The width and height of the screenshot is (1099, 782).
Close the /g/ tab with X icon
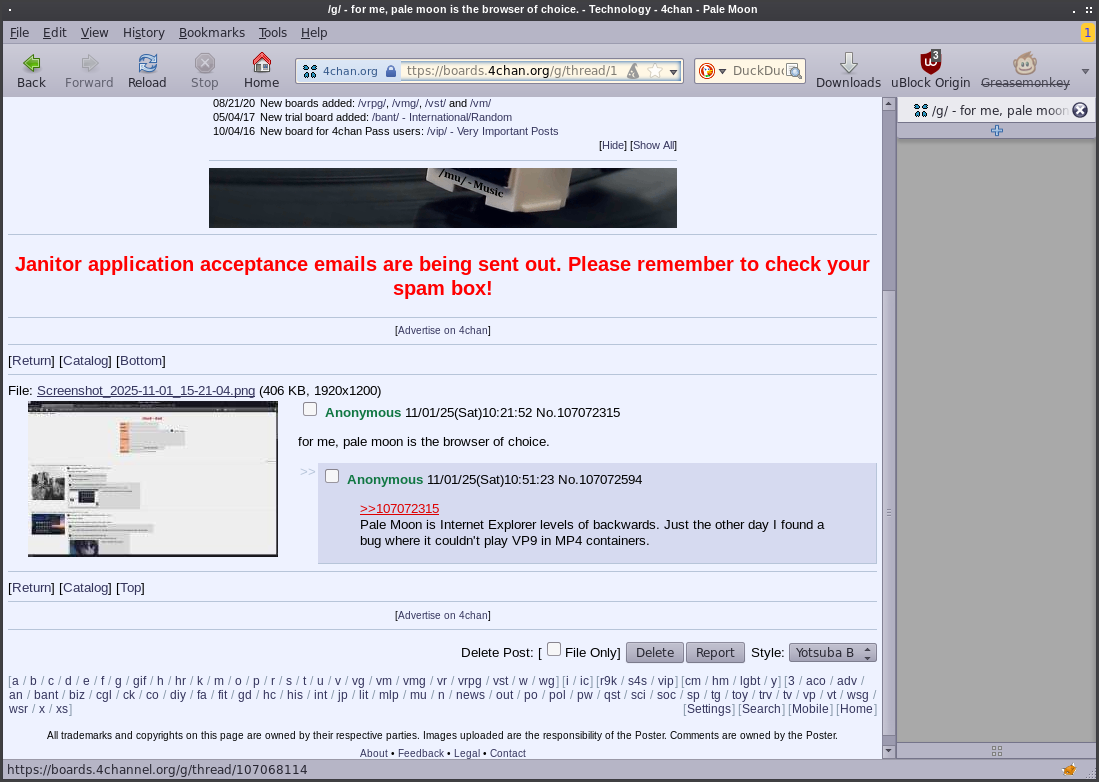[1080, 110]
